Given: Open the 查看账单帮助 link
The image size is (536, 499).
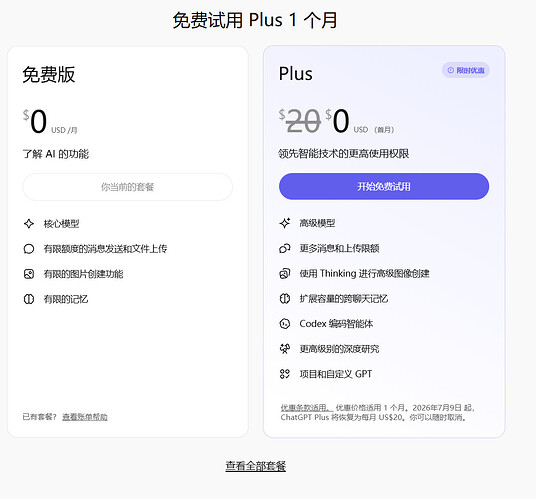Looking at the screenshot, I should (x=85, y=417).
